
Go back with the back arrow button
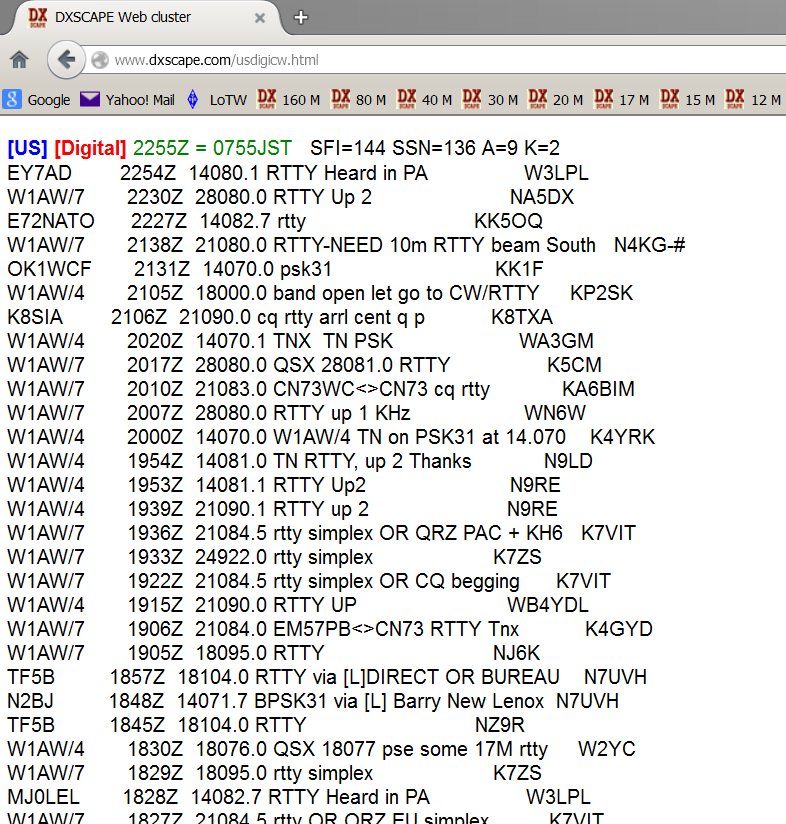(66, 59)
